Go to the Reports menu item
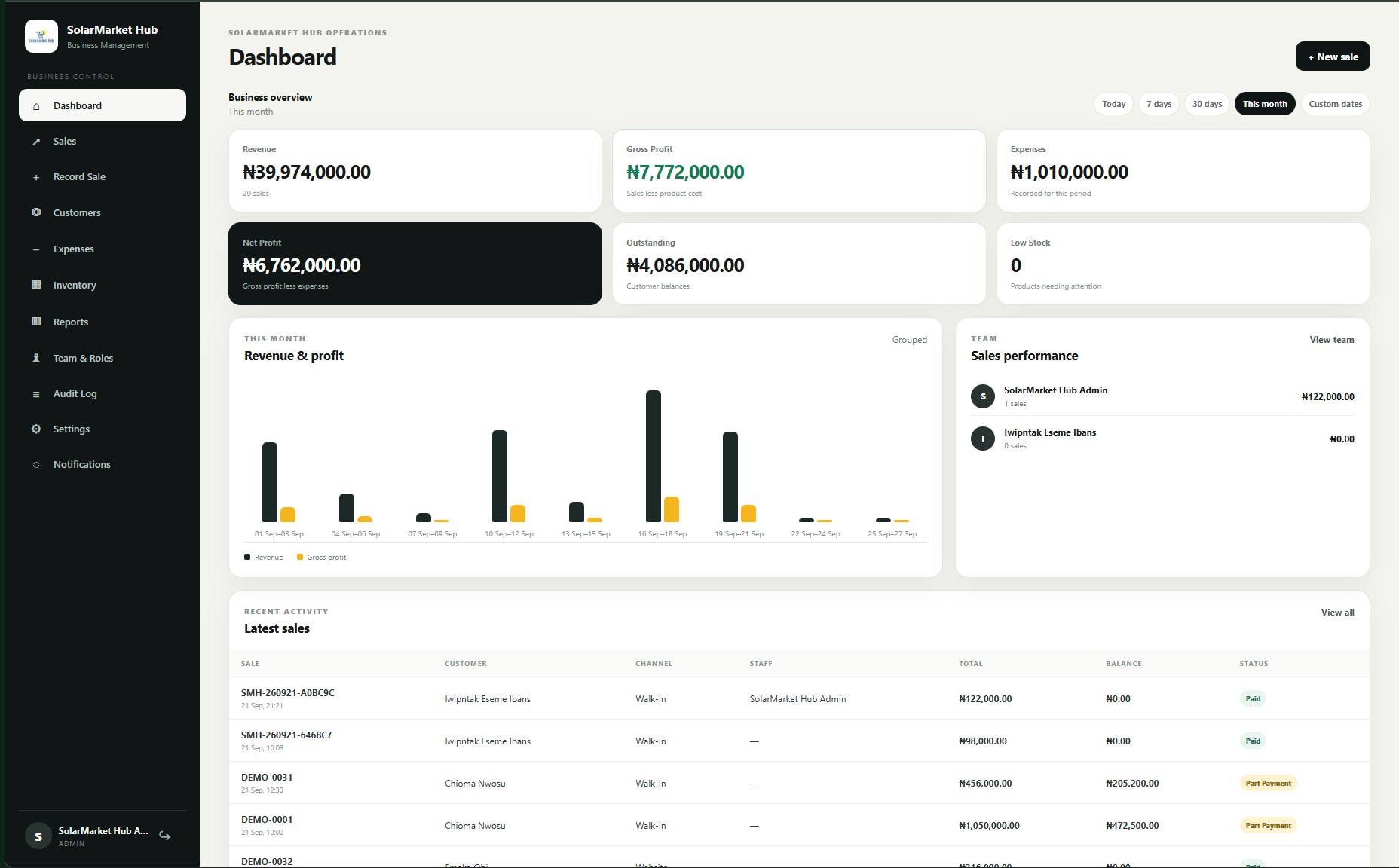This screenshot has height=868, width=1399. (103, 322)
